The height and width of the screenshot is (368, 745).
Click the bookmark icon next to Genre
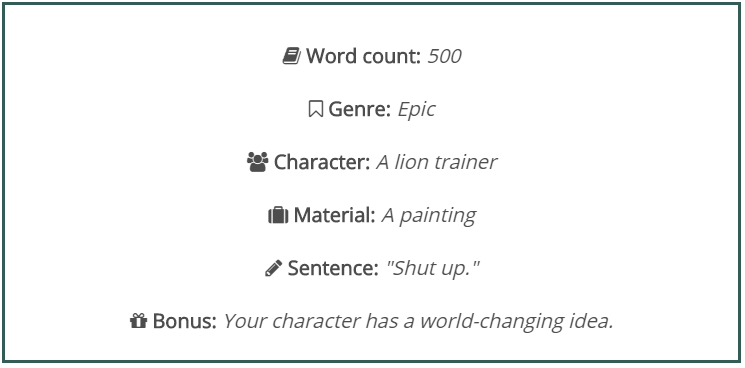pos(315,109)
